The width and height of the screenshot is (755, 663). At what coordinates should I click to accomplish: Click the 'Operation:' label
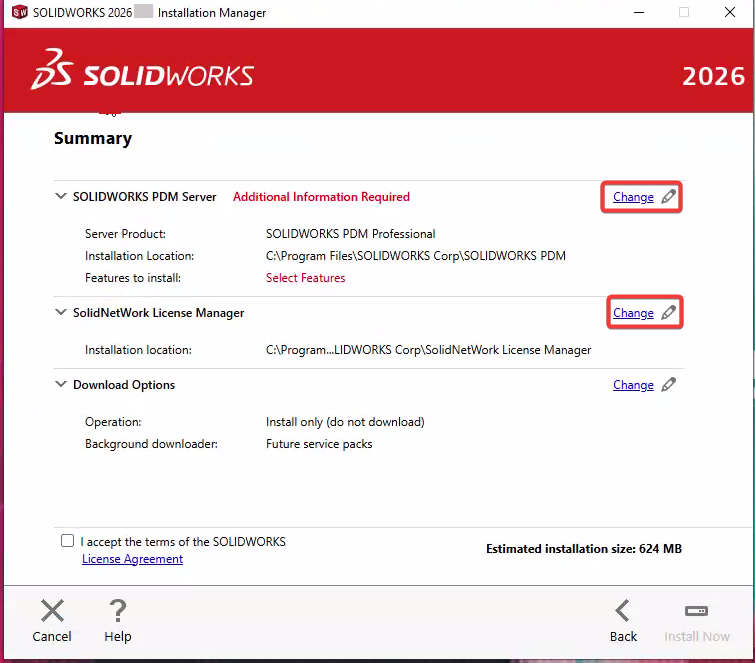point(113,422)
